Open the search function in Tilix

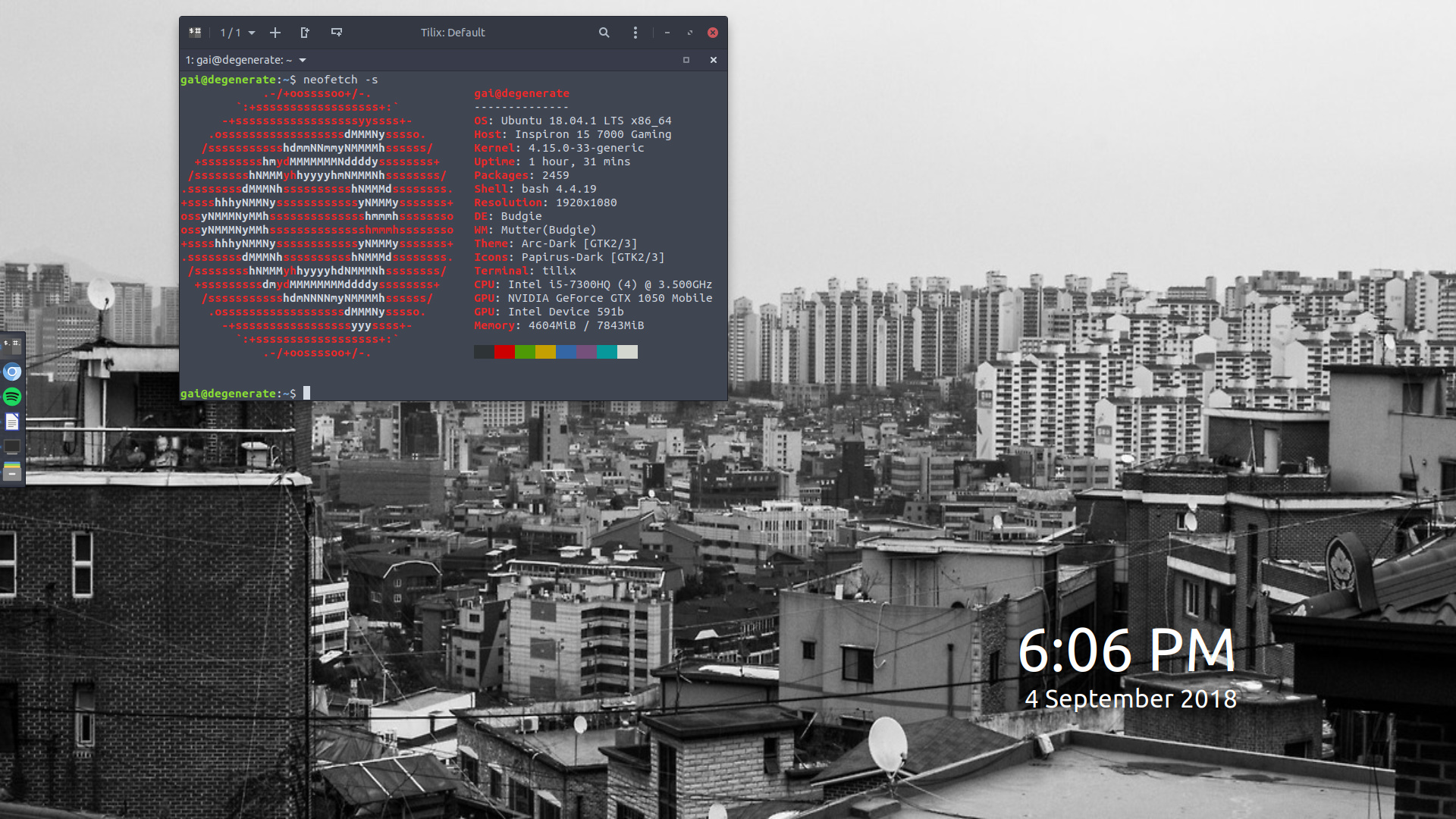coord(604,33)
